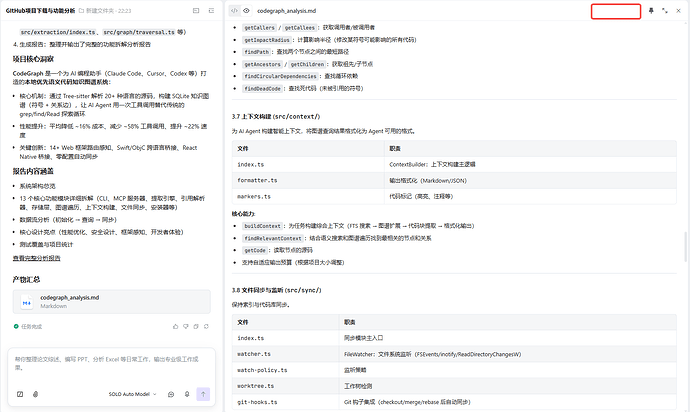Attach a file with paperclip icon

[x=36, y=394]
